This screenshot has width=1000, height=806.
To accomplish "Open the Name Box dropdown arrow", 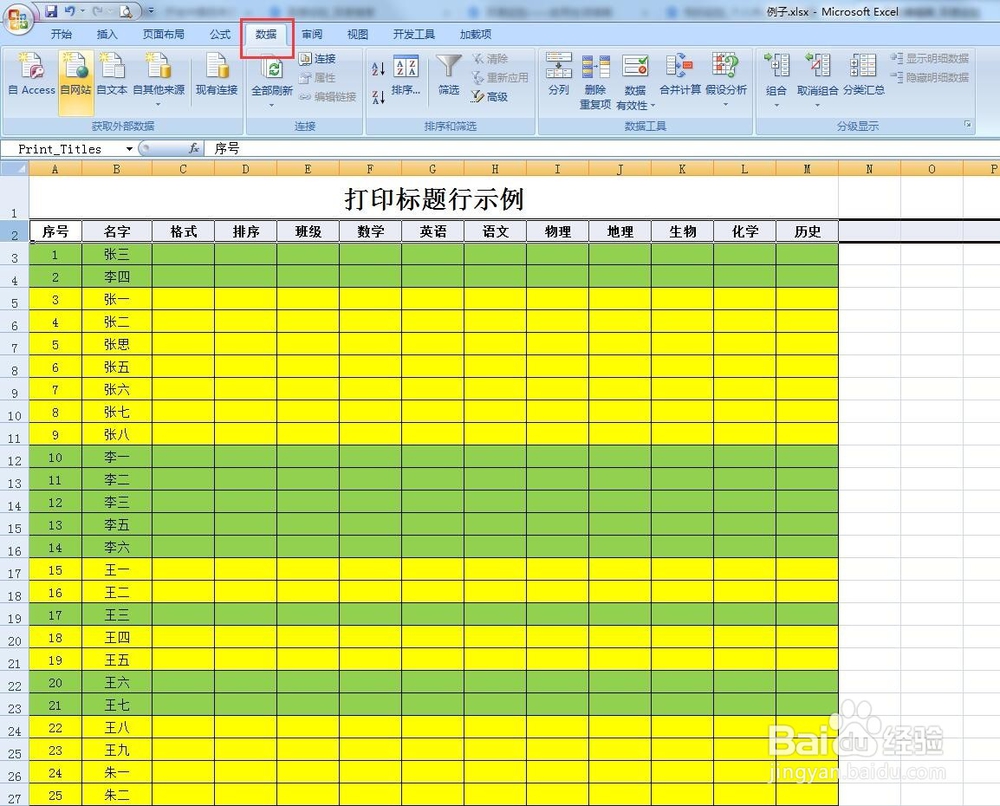I will pyautogui.click(x=129, y=149).
